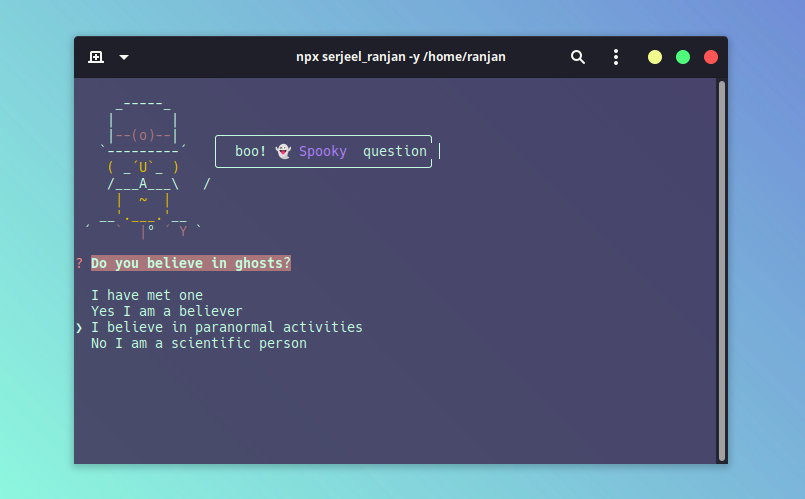Click the ASCII art robot character

click(x=146, y=170)
